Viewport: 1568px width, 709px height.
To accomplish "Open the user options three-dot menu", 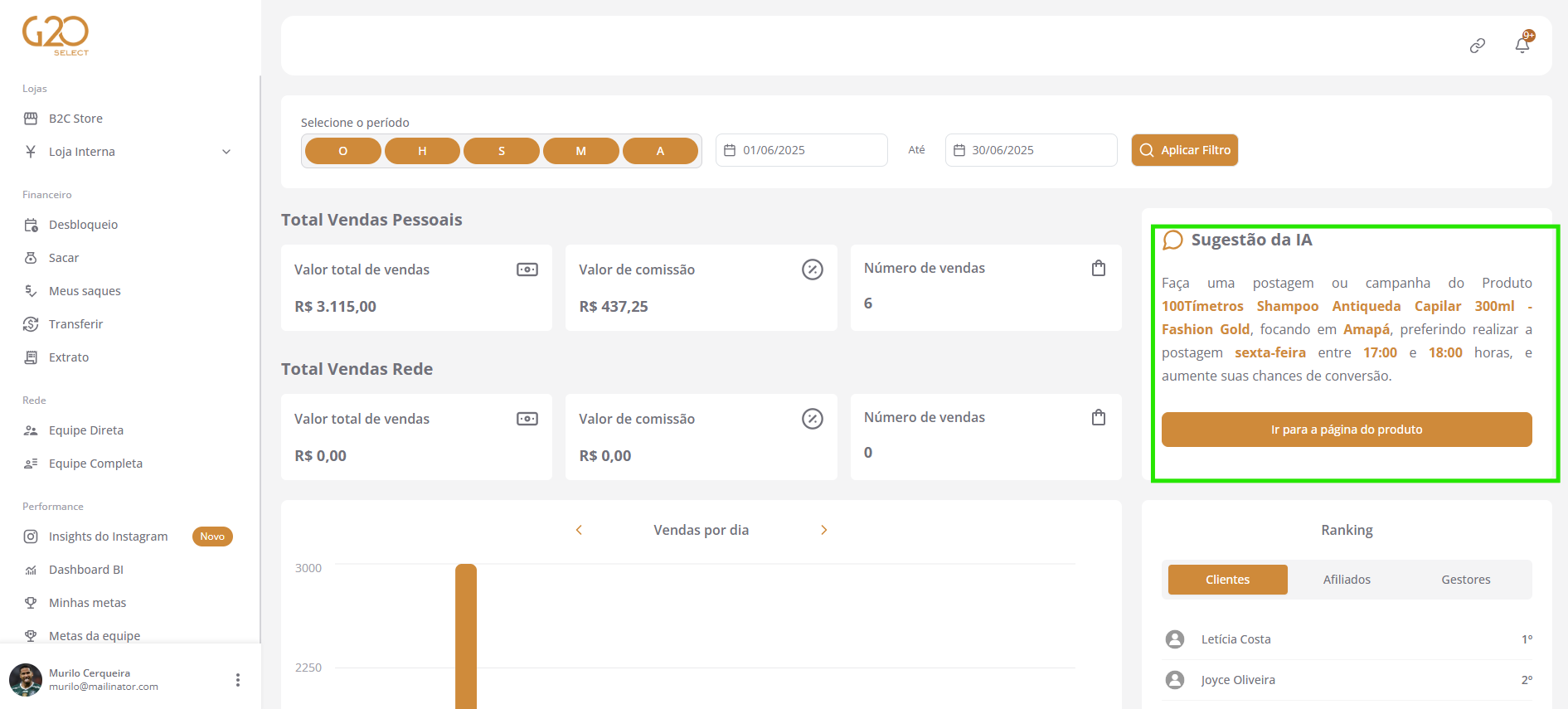I will pos(238,680).
